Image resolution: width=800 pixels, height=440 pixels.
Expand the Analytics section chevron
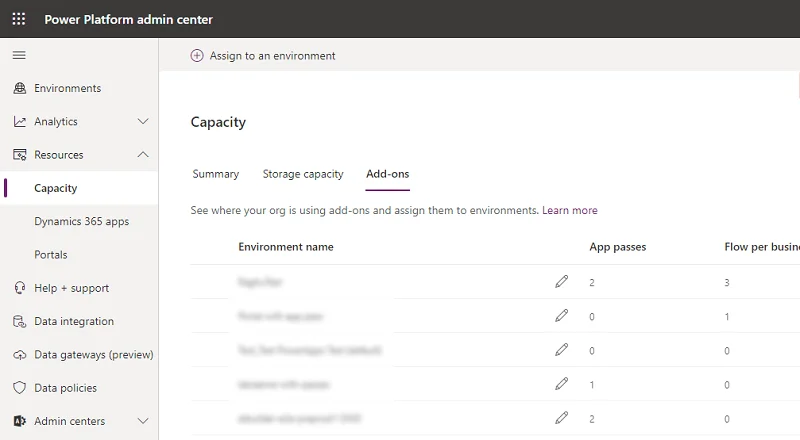(x=143, y=121)
